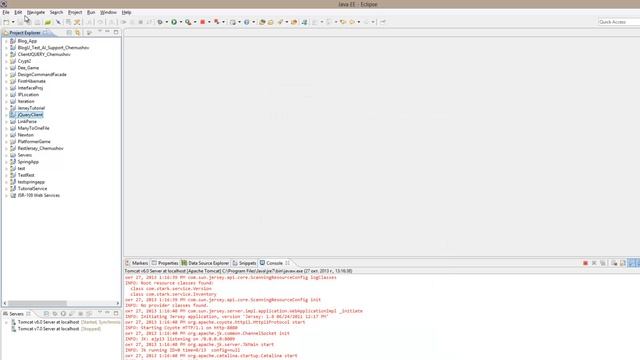This screenshot has width=640, height=360.
Task: Click Project Explorer horizontal scrollbar thumb
Action: pyautogui.click(x=37, y=303)
